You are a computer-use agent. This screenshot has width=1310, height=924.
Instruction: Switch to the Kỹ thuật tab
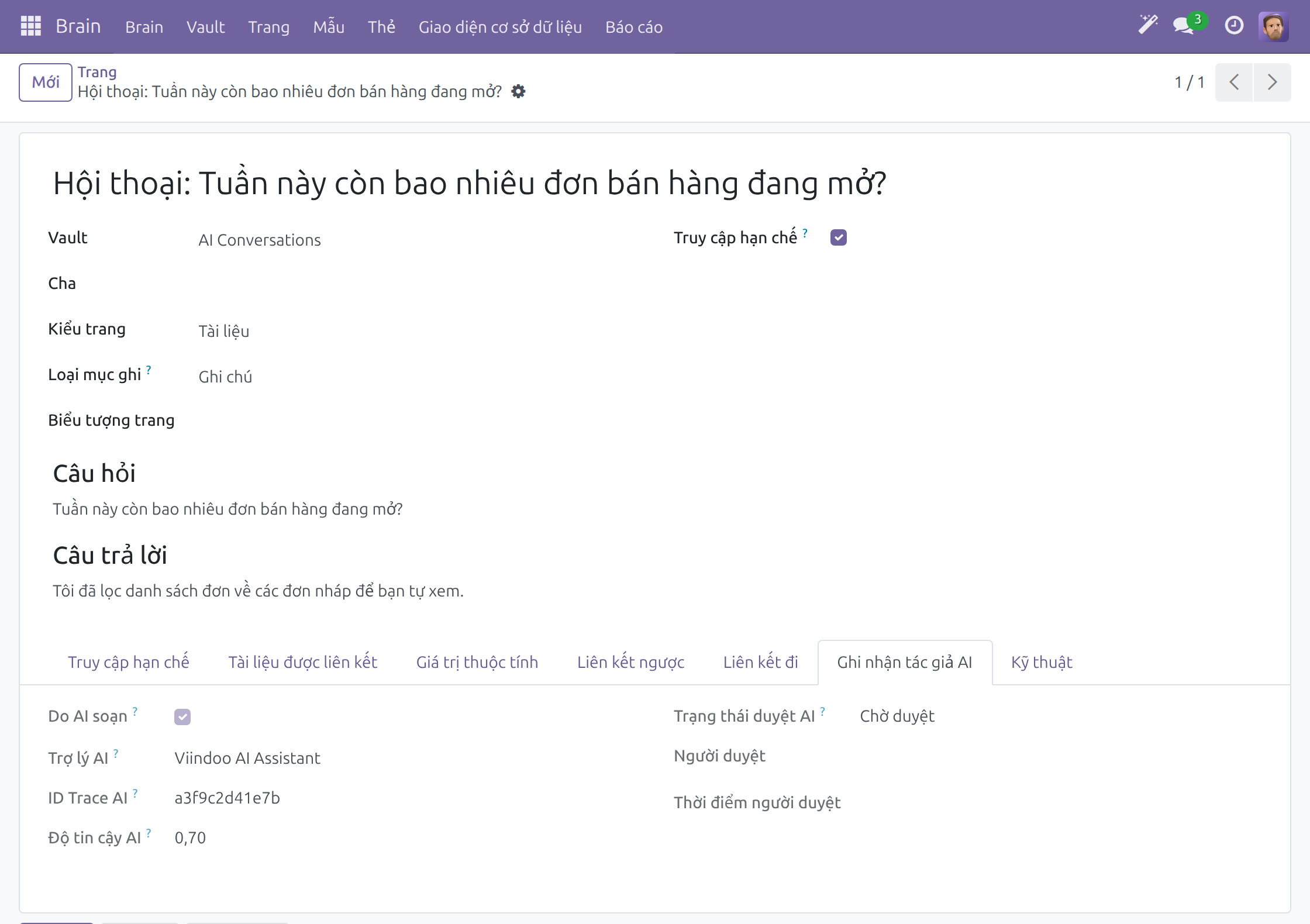[x=1042, y=662]
